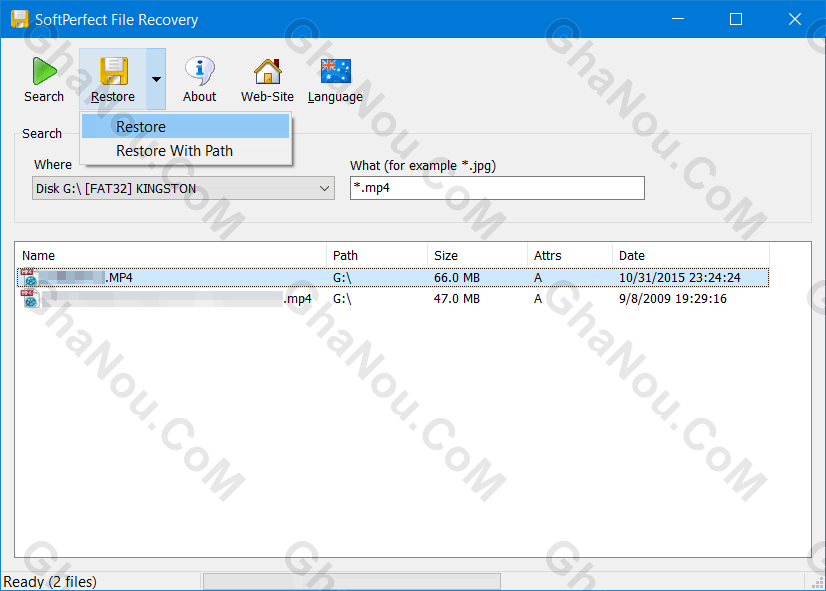Viewport: 826px width, 591px height.
Task: Expand the Restore button dropdown arrow
Action: pos(156,79)
